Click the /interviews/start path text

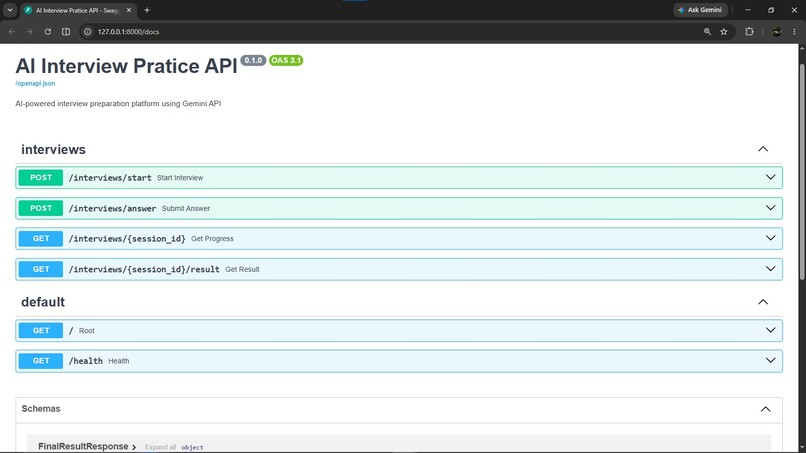(x=110, y=178)
